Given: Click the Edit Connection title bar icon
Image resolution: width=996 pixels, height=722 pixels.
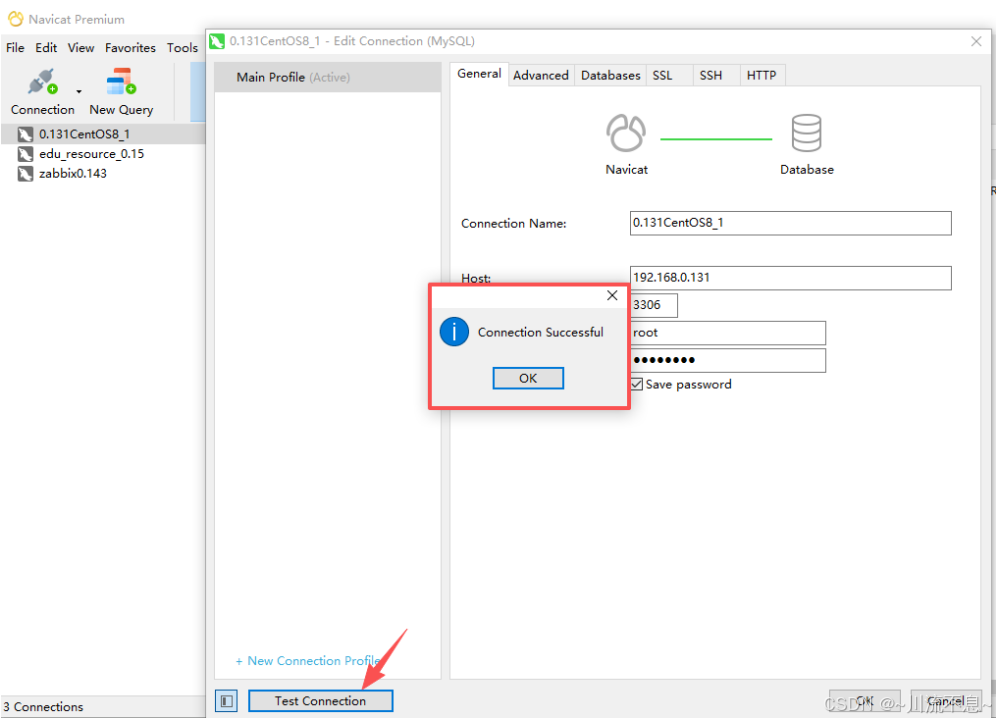Looking at the screenshot, I should 217,41.
